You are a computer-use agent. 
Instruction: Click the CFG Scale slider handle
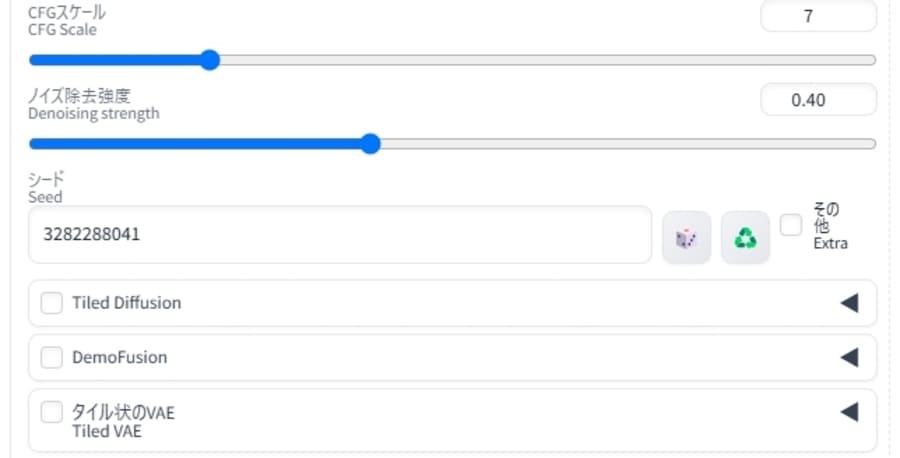click(210, 60)
